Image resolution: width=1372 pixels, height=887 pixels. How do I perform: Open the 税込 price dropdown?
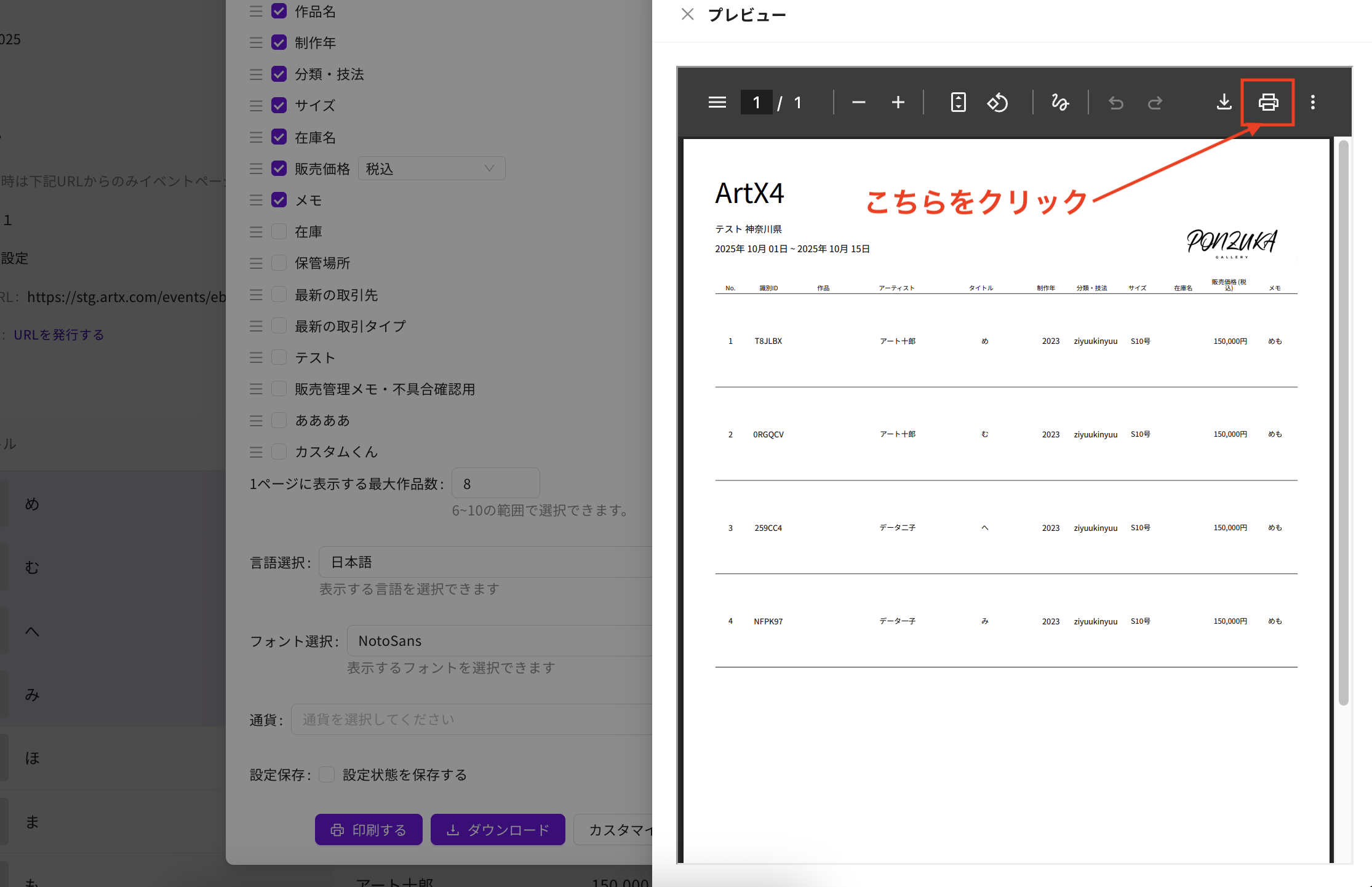point(431,169)
